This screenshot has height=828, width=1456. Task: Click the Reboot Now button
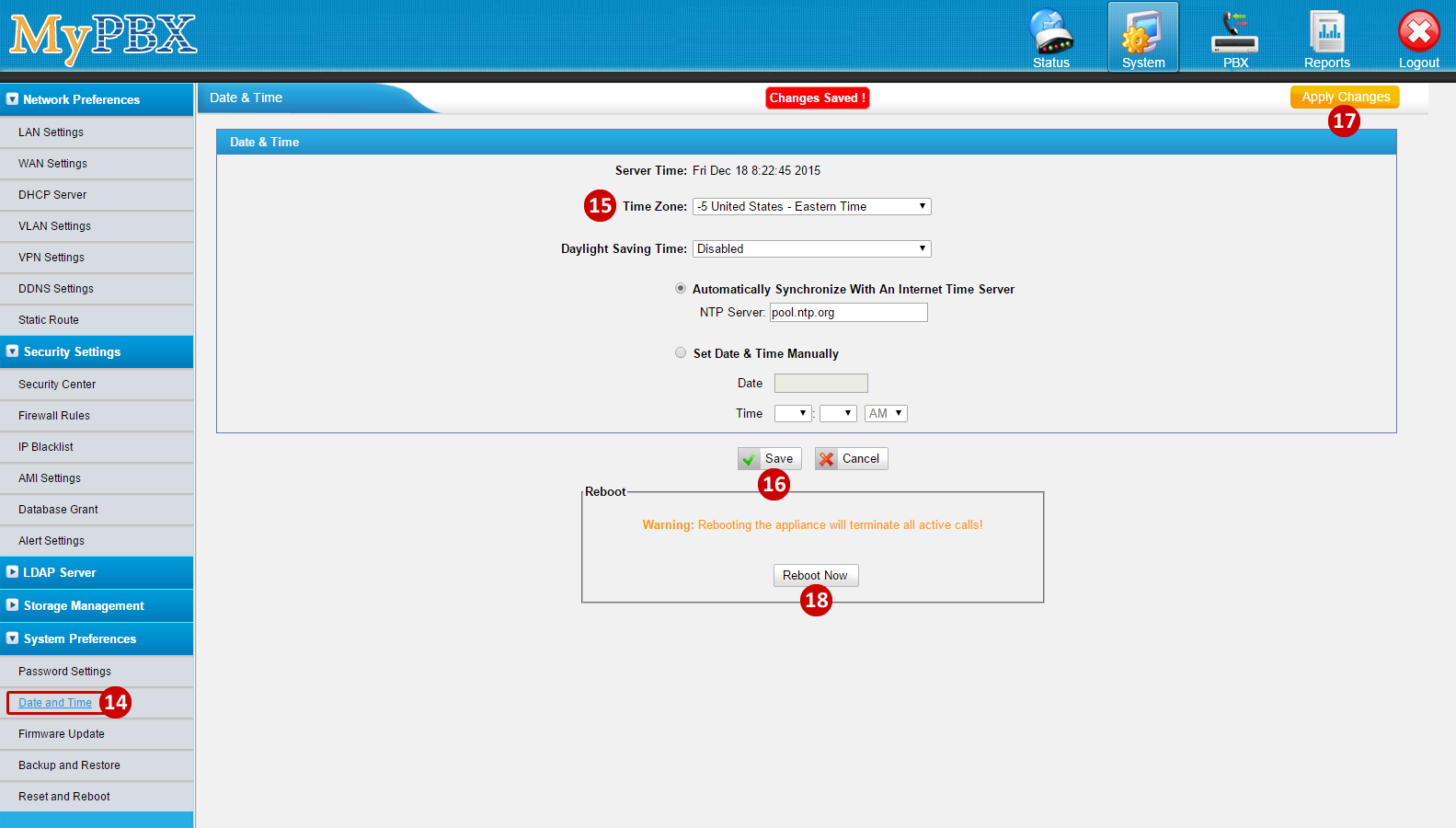[815, 575]
